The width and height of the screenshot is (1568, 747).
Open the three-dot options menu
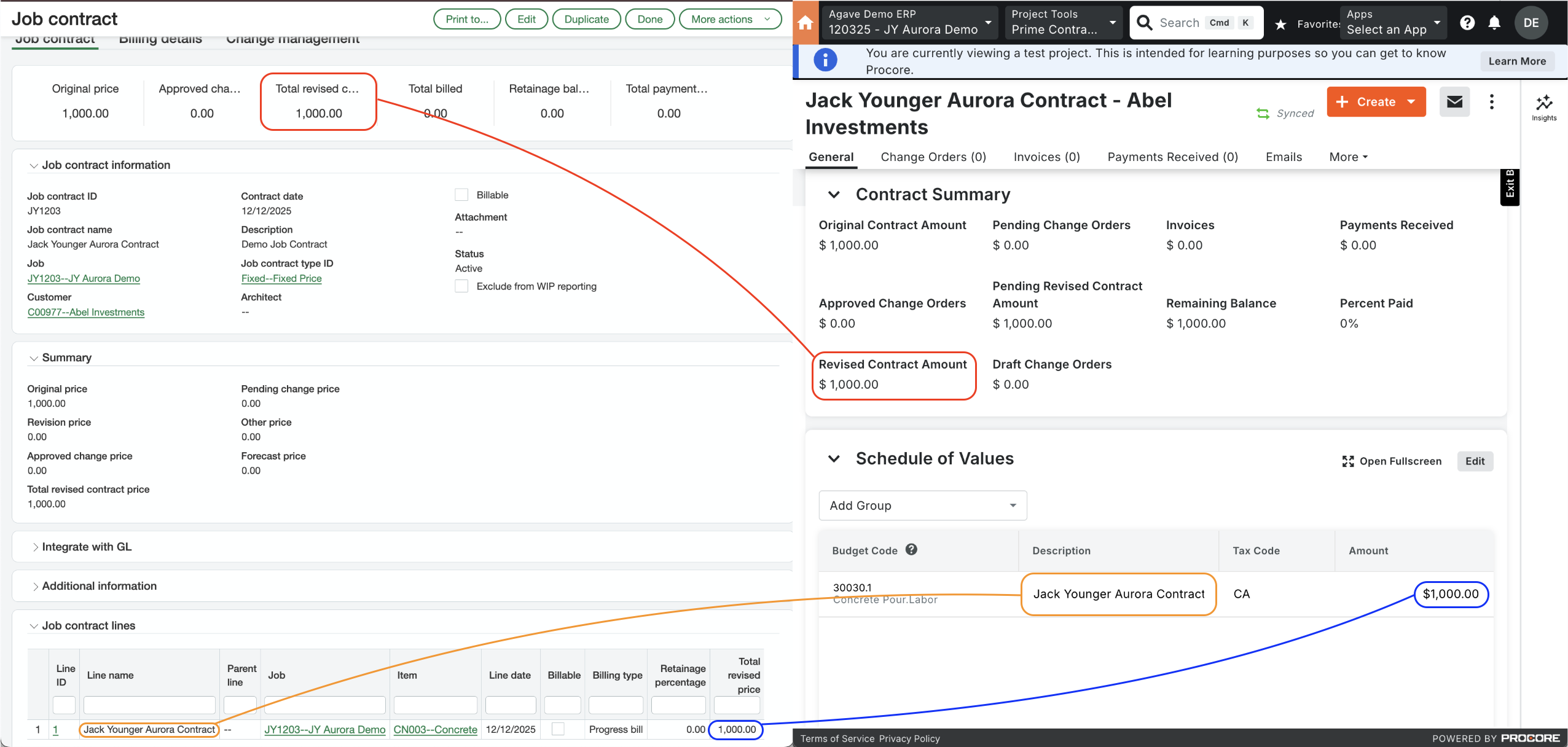pos(1492,101)
